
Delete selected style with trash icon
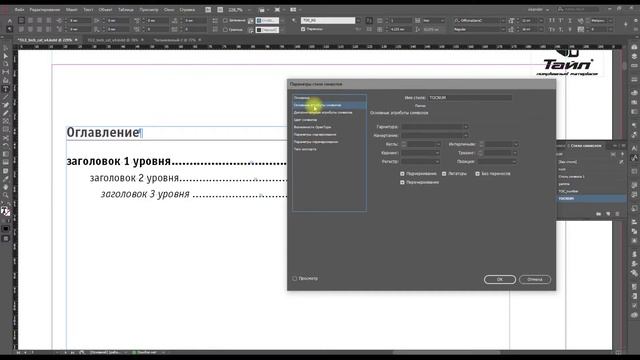point(617,214)
